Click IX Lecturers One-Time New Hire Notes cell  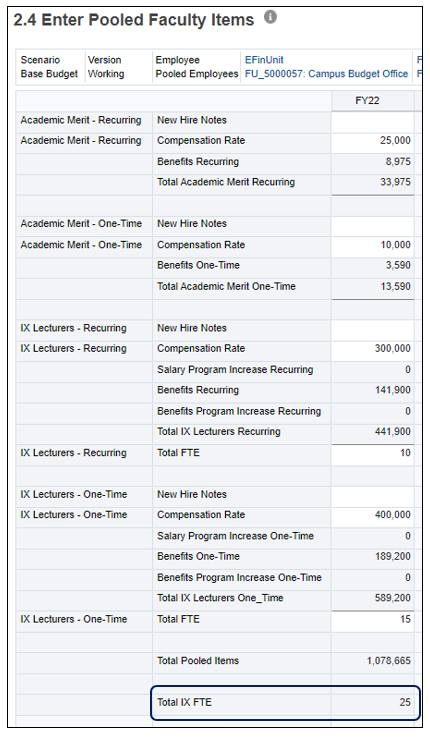(x=373, y=494)
